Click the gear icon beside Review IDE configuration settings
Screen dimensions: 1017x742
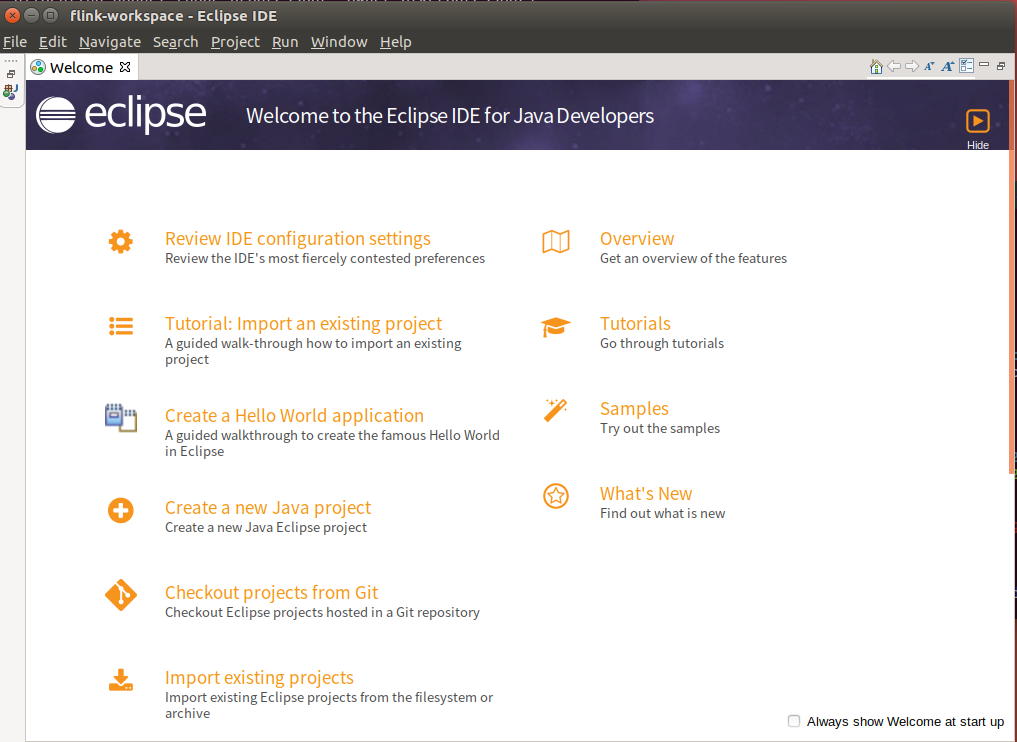120,241
